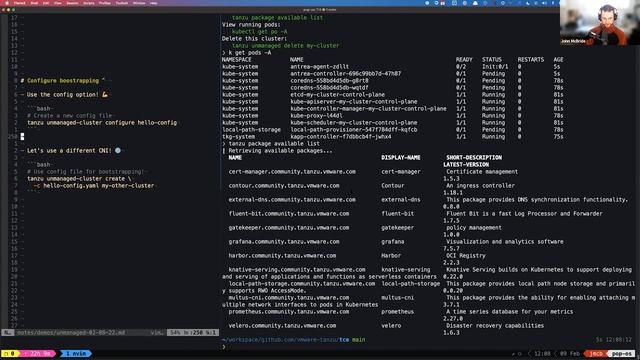Click the nvim statusline file path
Image resolution: width=640 pixels, height=360 pixels.
coord(71,333)
